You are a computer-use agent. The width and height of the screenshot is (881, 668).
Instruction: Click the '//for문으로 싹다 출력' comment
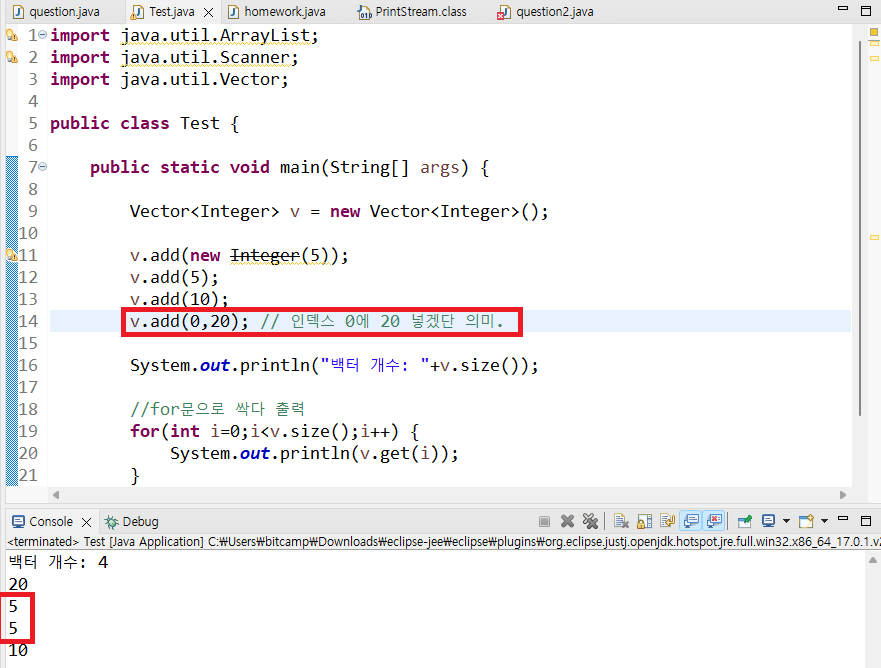(217, 409)
